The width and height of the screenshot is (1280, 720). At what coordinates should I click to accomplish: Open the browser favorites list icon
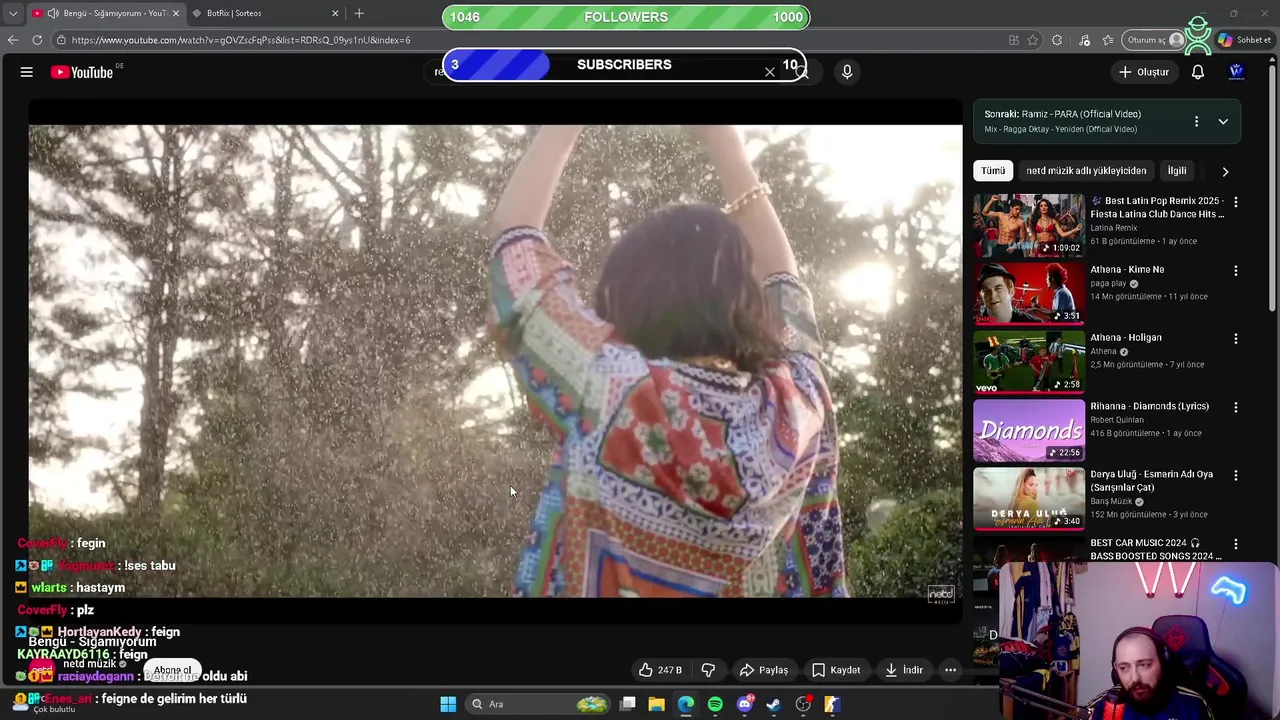[x=1108, y=40]
